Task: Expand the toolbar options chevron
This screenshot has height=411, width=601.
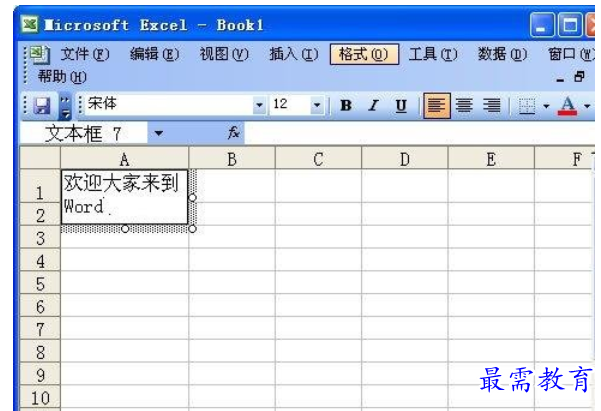Action: point(65,106)
